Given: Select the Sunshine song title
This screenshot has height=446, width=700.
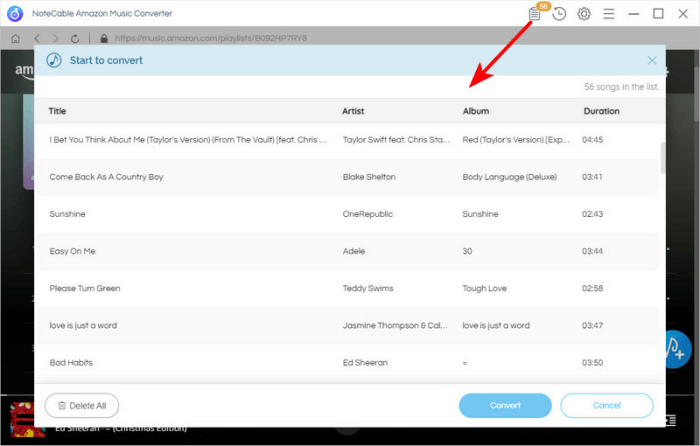Looking at the screenshot, I should (67, 214).
